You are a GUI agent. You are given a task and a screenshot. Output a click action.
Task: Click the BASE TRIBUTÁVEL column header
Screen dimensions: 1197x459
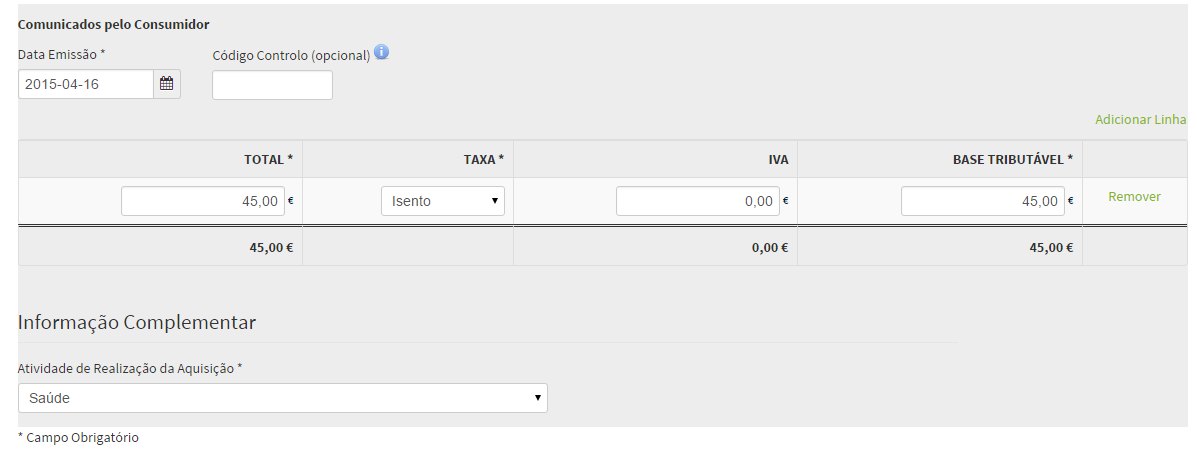(1012, 159)
